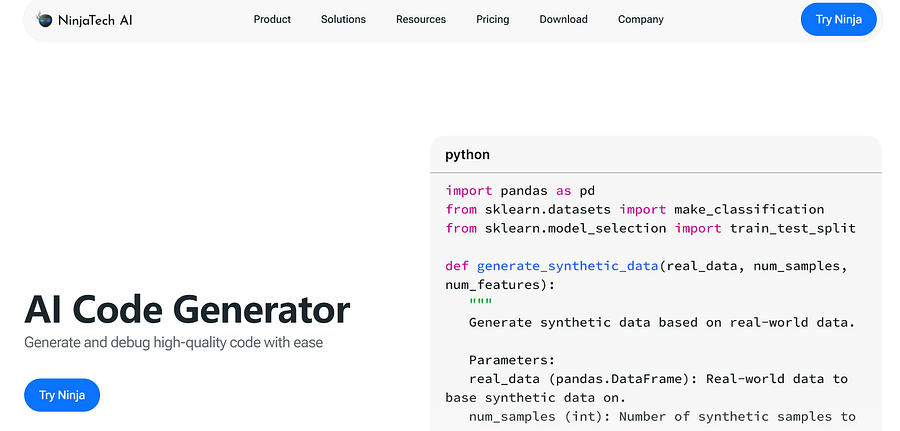Screen dimensions: 900x431
Task: Click the "Generate and debug high-quality code" subtitle
Action: coord(173,343)
